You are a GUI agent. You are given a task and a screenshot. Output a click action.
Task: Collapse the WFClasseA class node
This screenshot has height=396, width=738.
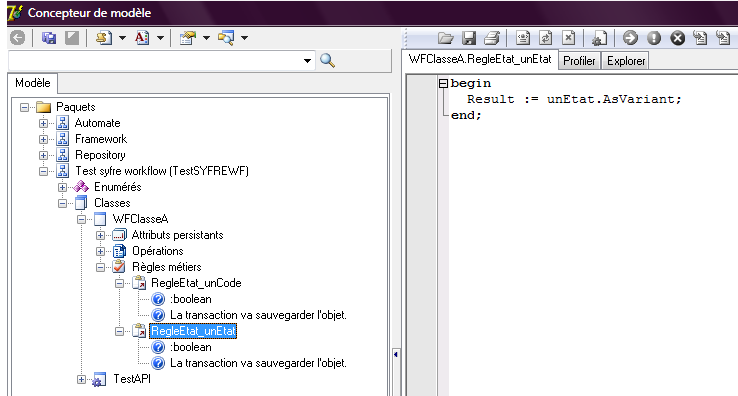point(81,219)
